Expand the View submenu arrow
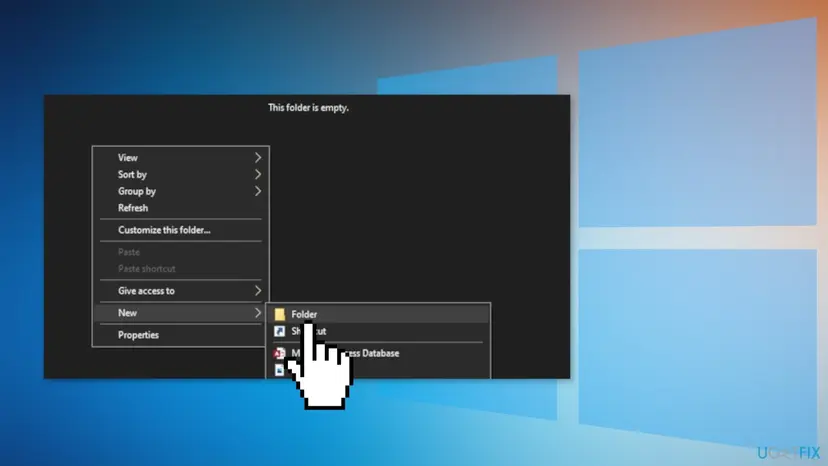This screenshot has width=828, height=466. (258, 157)
